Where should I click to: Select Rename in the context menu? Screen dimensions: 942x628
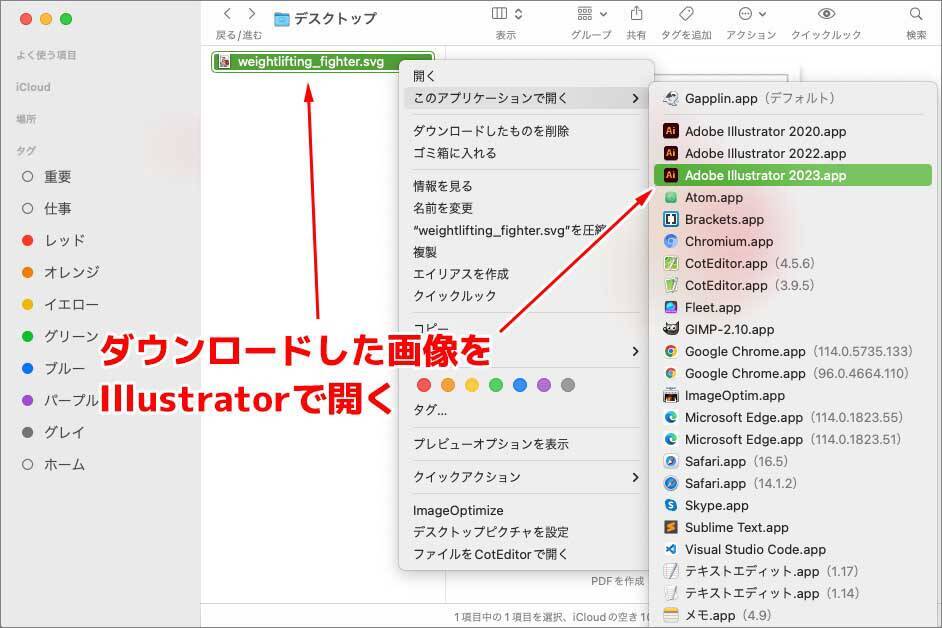[x=443, y=208]
